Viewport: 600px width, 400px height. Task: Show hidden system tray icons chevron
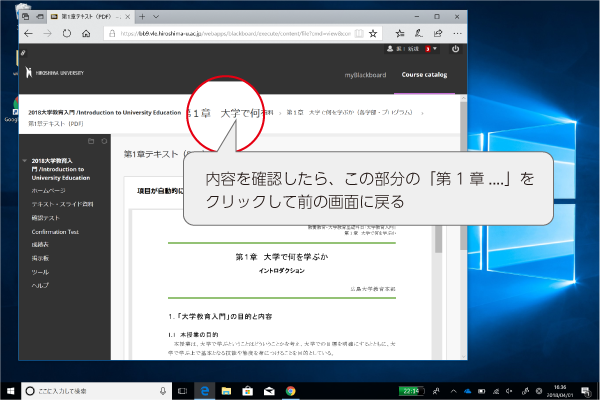(453, 391)
